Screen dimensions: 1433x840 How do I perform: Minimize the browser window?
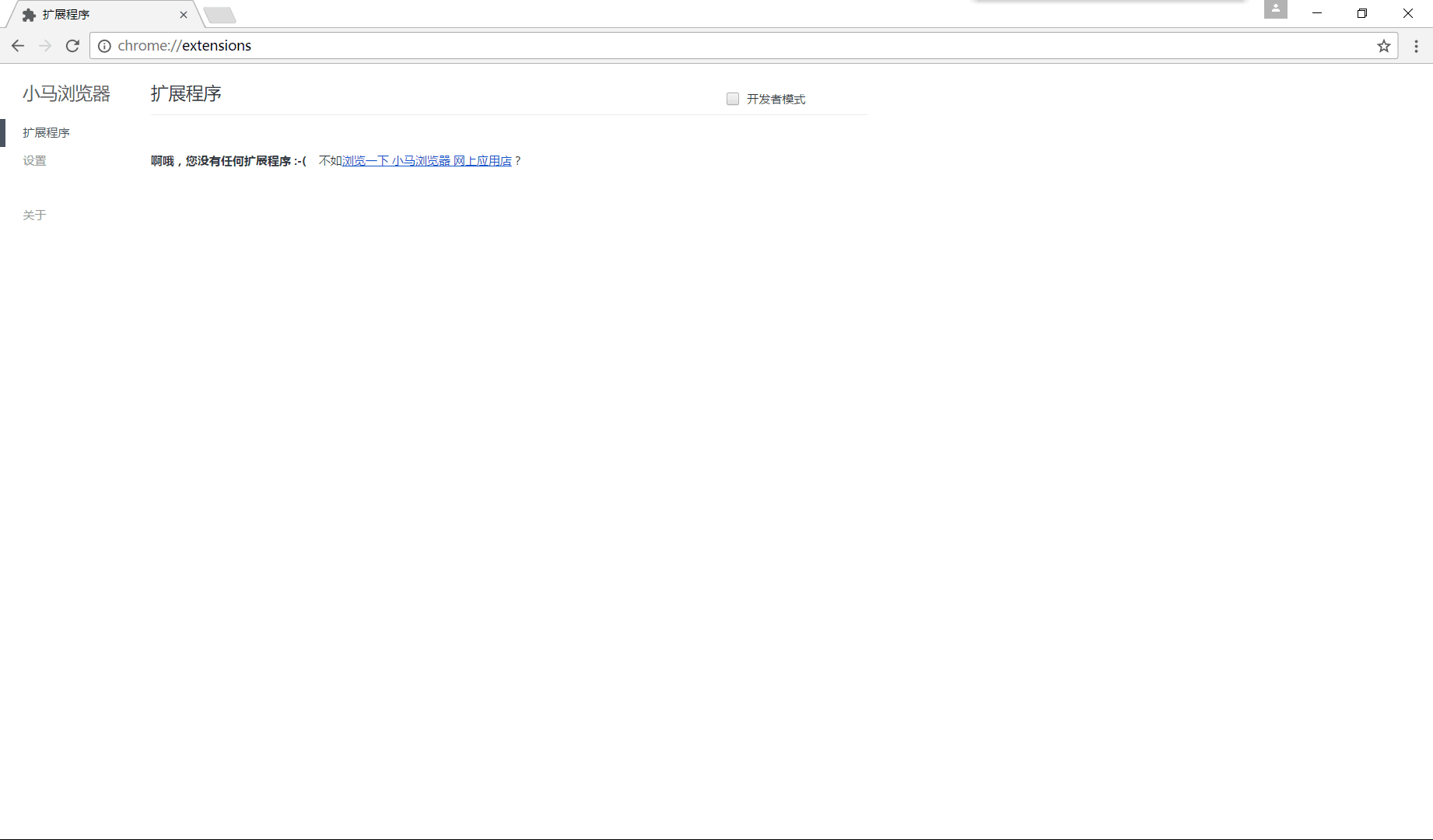coord(1317,13)
